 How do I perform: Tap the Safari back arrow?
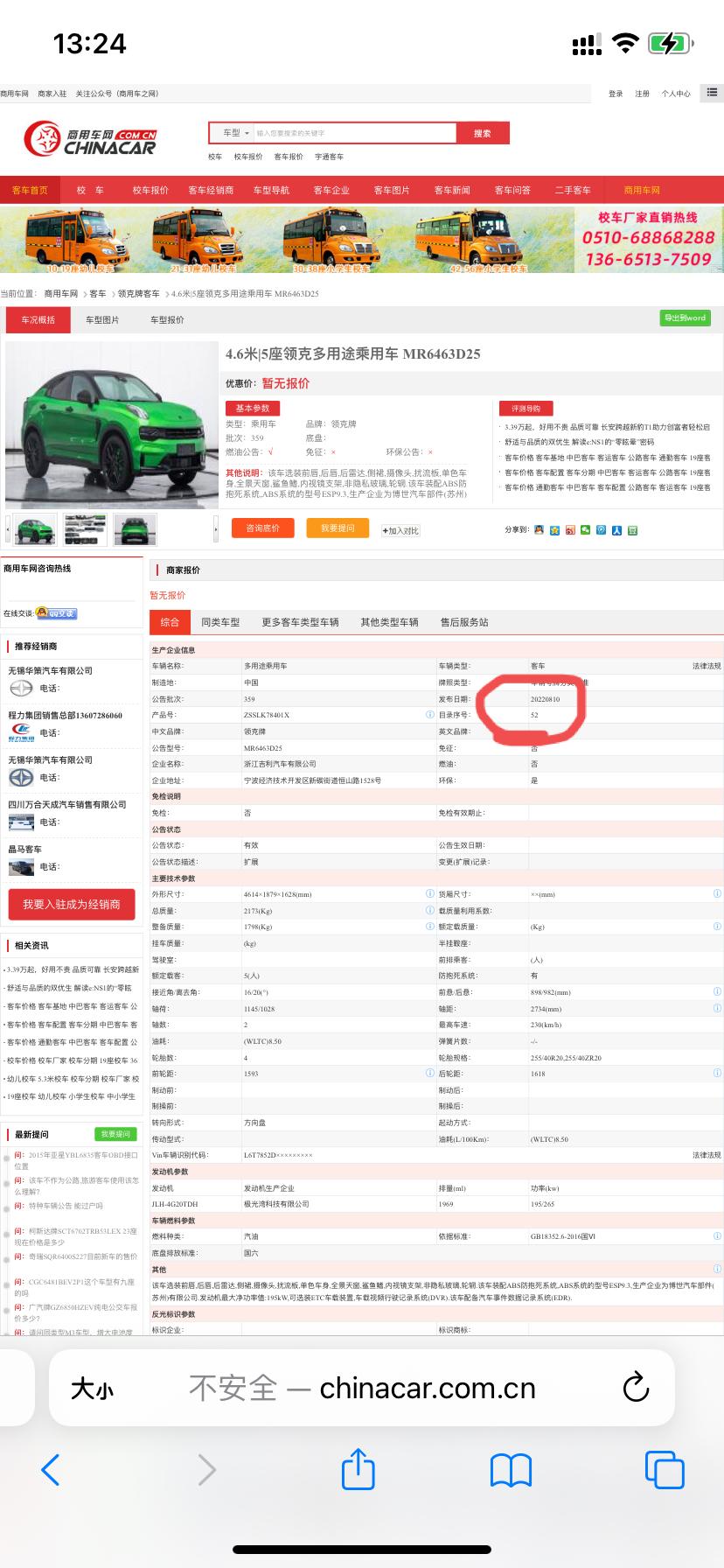pyautogui.click(x=51, y=1469)
